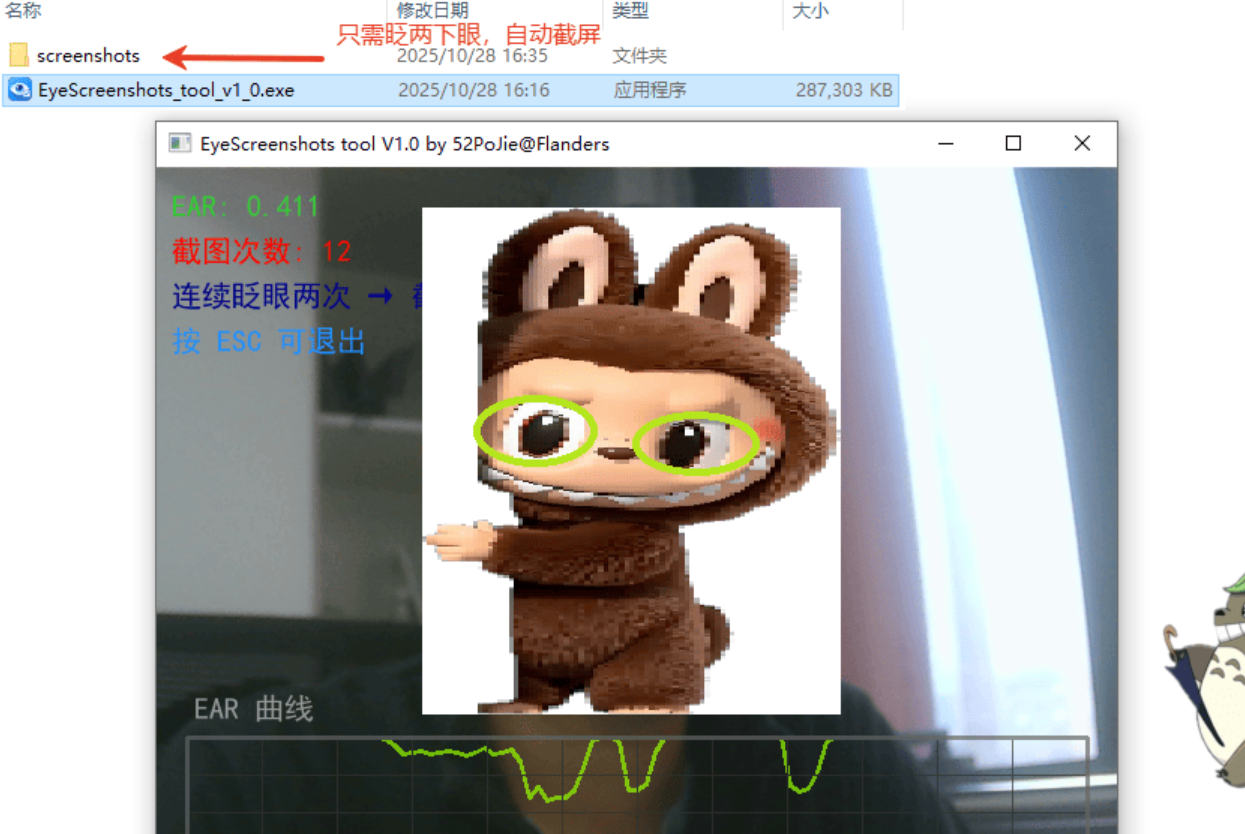Minimize the EyeScreenshots tool window

pos(945,144)
